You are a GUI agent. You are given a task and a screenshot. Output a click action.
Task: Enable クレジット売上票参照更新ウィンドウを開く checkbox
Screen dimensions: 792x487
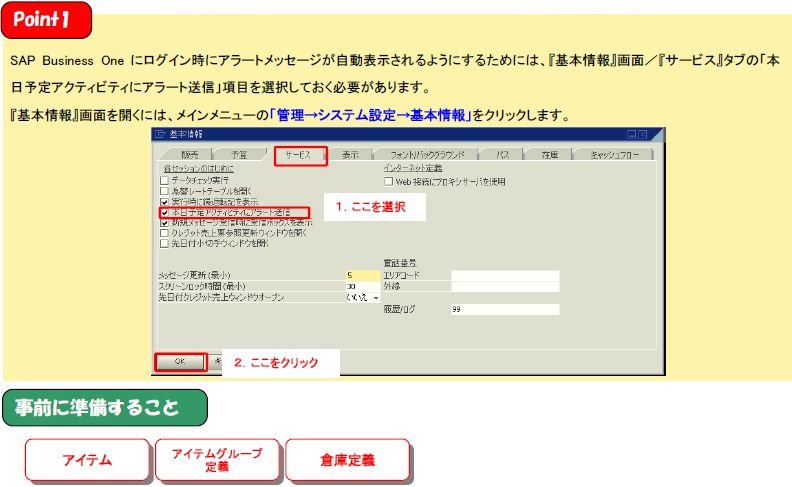pyautogui.click(x=164, y=233)
